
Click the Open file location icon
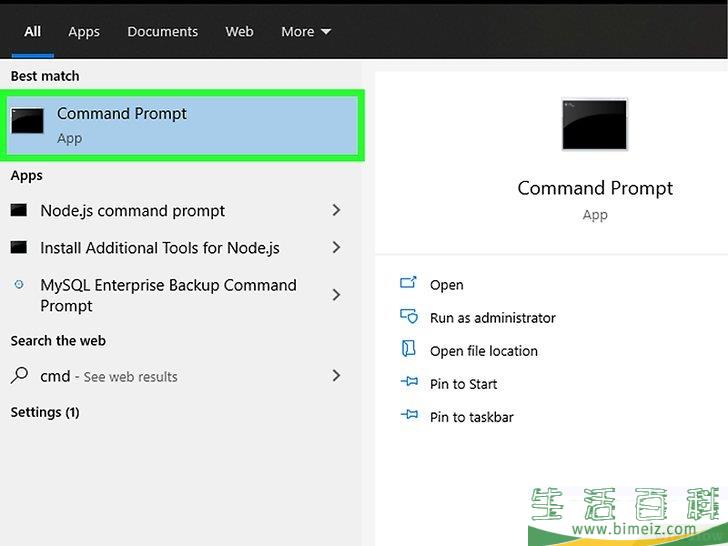tap(408, 350)
